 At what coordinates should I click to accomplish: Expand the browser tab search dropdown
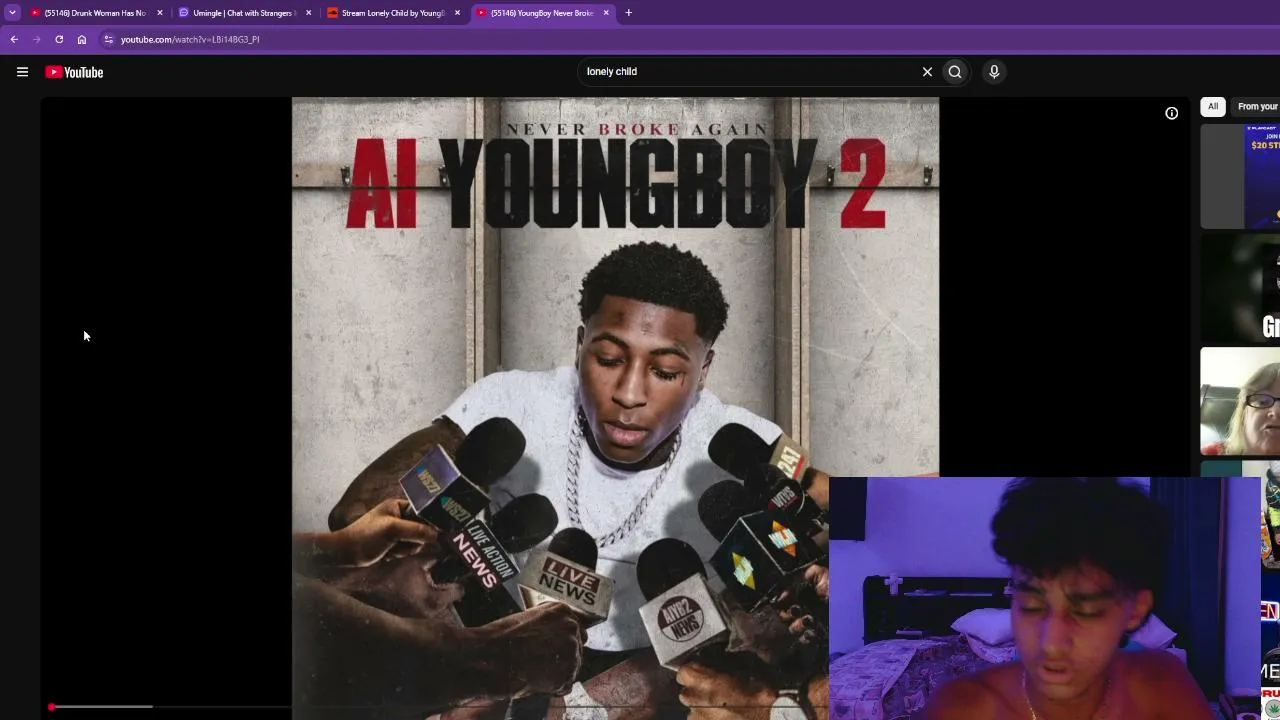click(x=12, y=13)
